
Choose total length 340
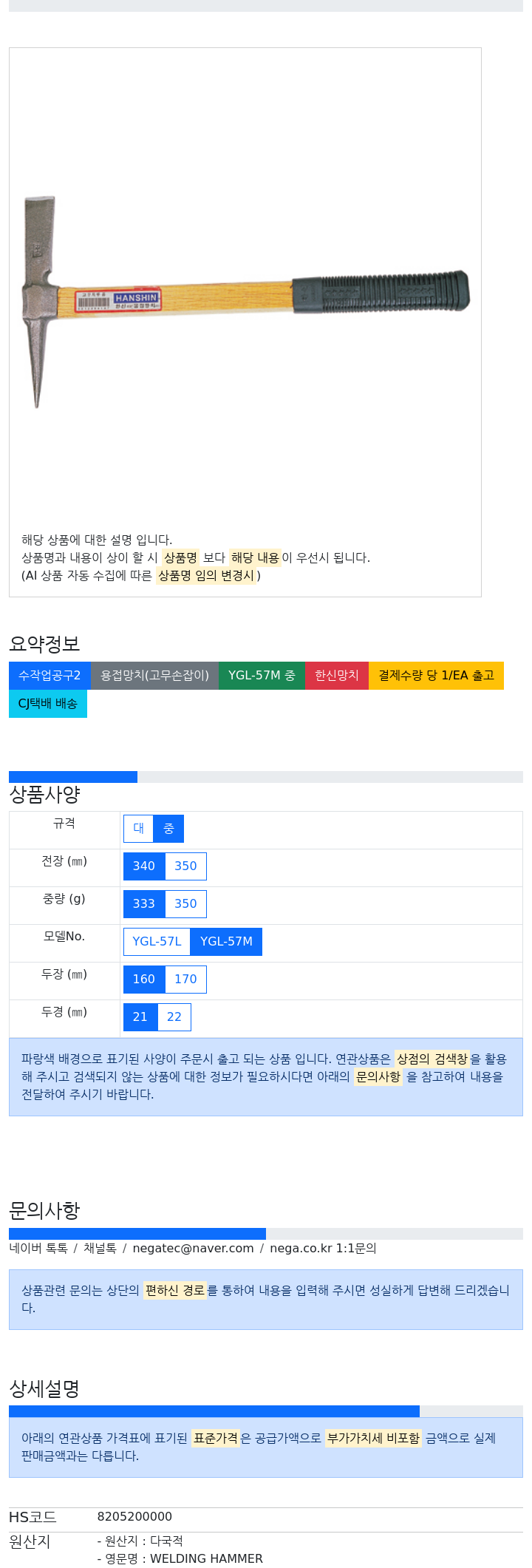tap(144, 866)
